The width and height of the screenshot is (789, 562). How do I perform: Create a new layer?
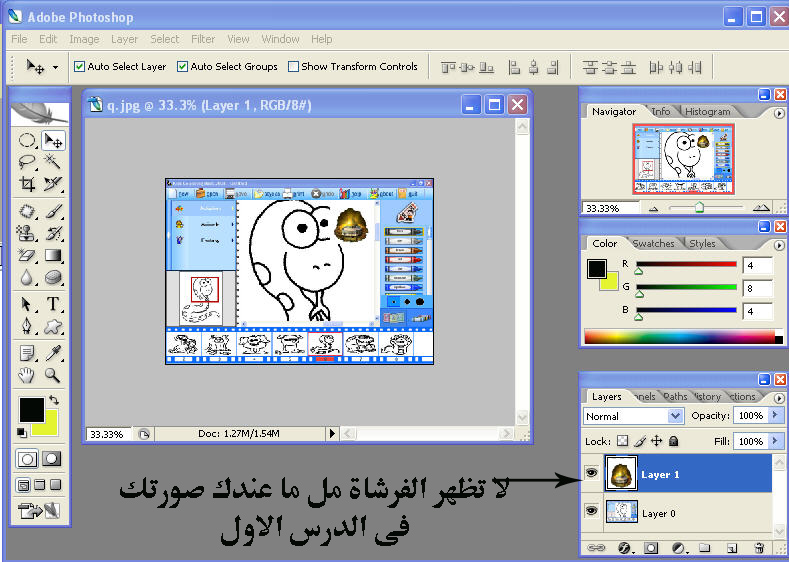pos(732,548)
